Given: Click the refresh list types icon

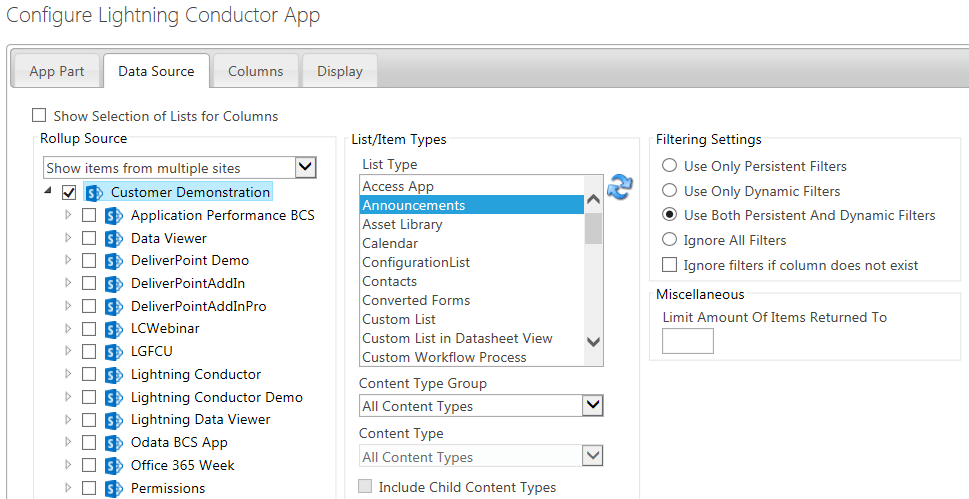Looking at the screenshot, I should [x=619, y=187].
